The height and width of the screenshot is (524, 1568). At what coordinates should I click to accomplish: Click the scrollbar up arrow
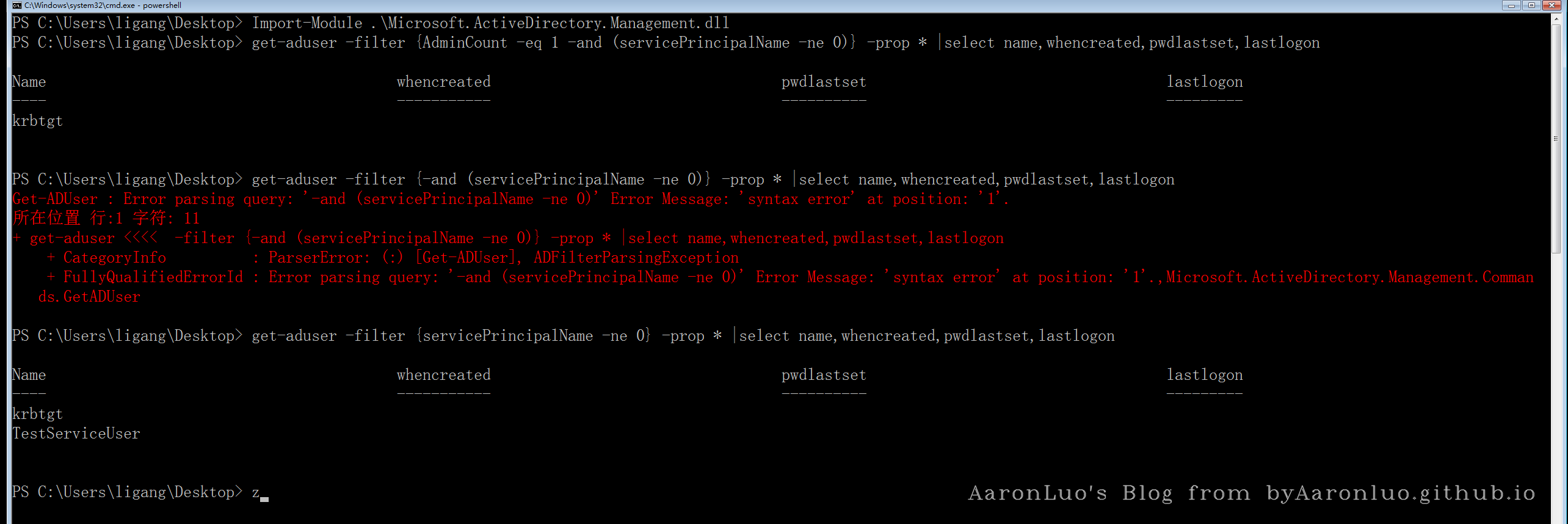click(1556, 18)
